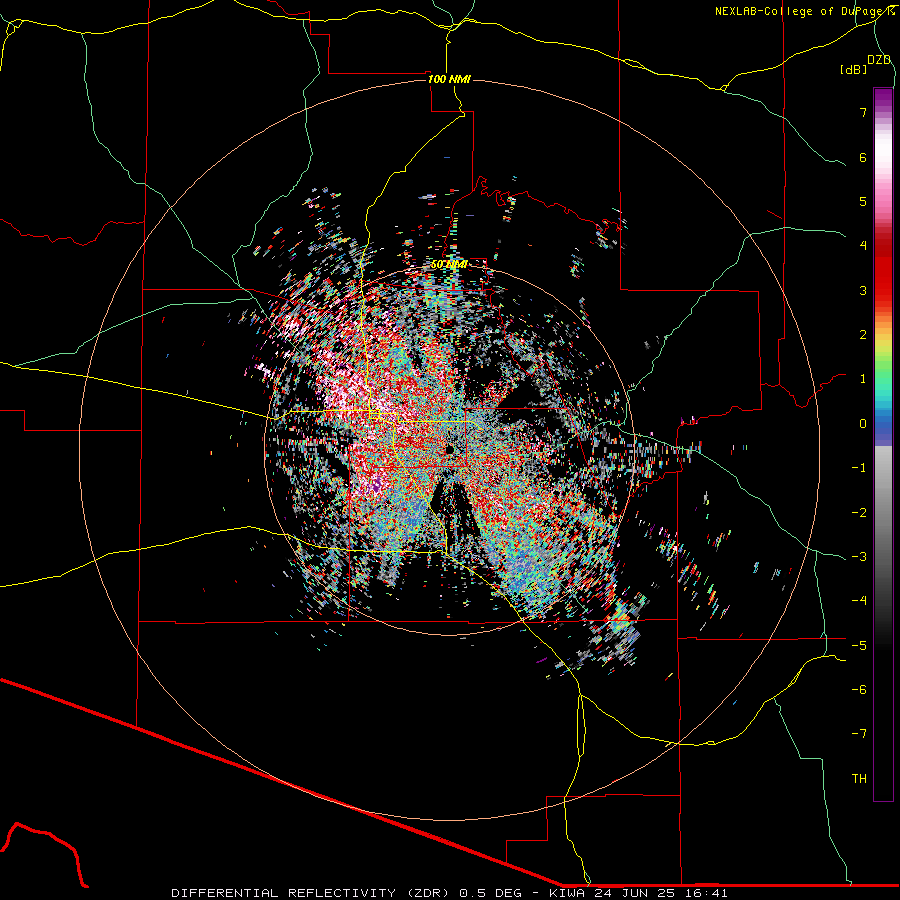The image size is (900, 900).
Task: Click the -4 value on color scale
Action: coord(859,601)
